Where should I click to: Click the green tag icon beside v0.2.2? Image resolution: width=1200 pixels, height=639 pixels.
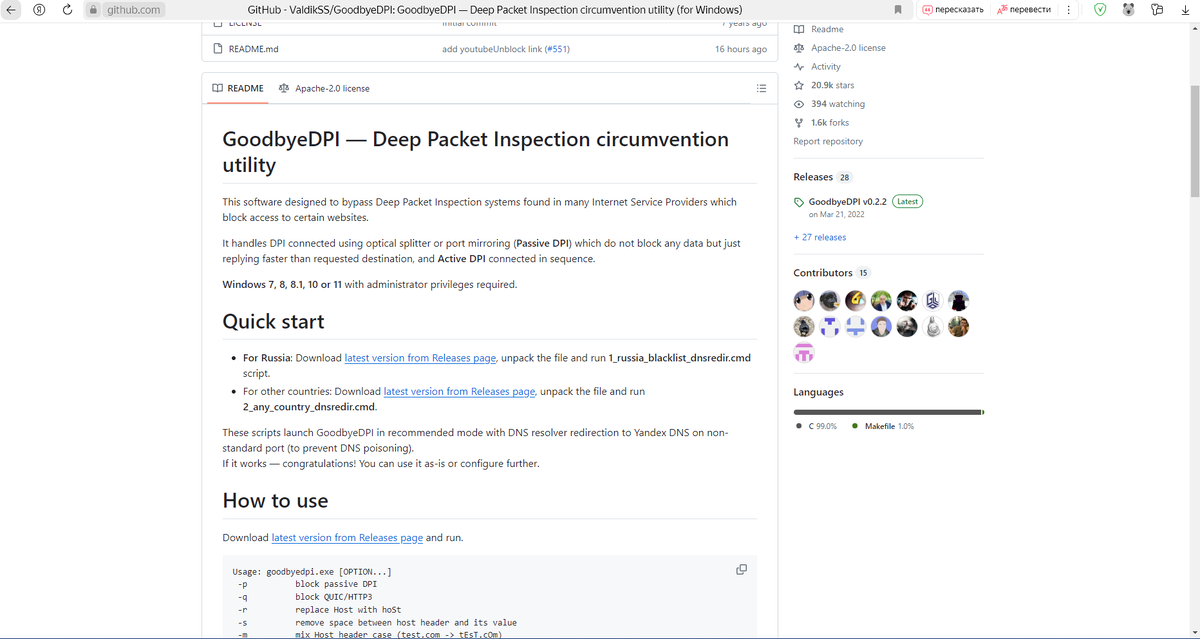pos(799,202)
